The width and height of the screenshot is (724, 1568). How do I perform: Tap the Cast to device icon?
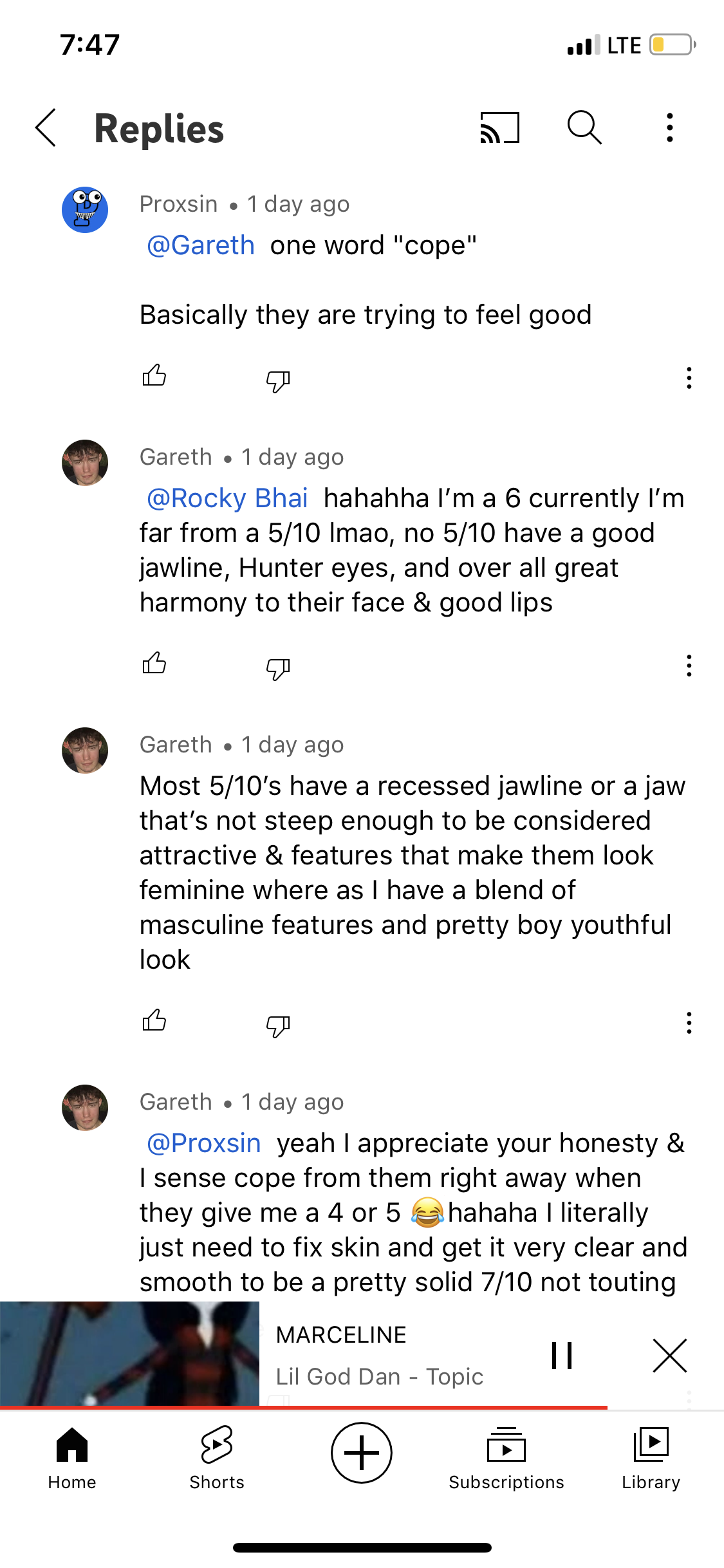coord(499,127)
